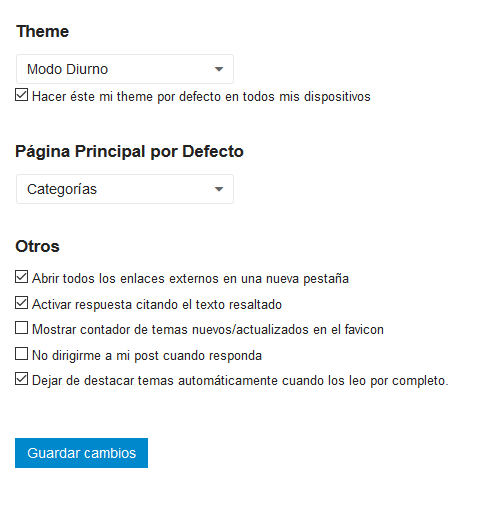Uncheck the 'Dejar de destacar temas' checkbox
The height and width of the screenshot is (505, 480).
click(21, 379)
